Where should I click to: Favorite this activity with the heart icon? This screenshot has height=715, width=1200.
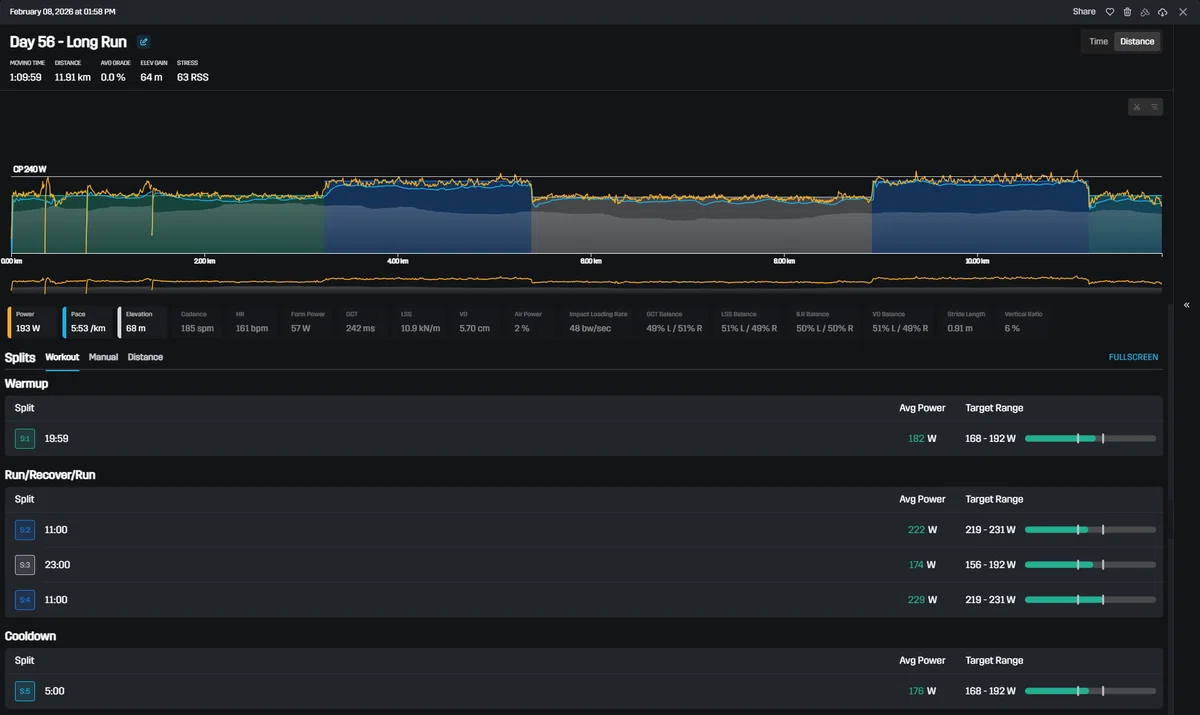(1109, 12)
